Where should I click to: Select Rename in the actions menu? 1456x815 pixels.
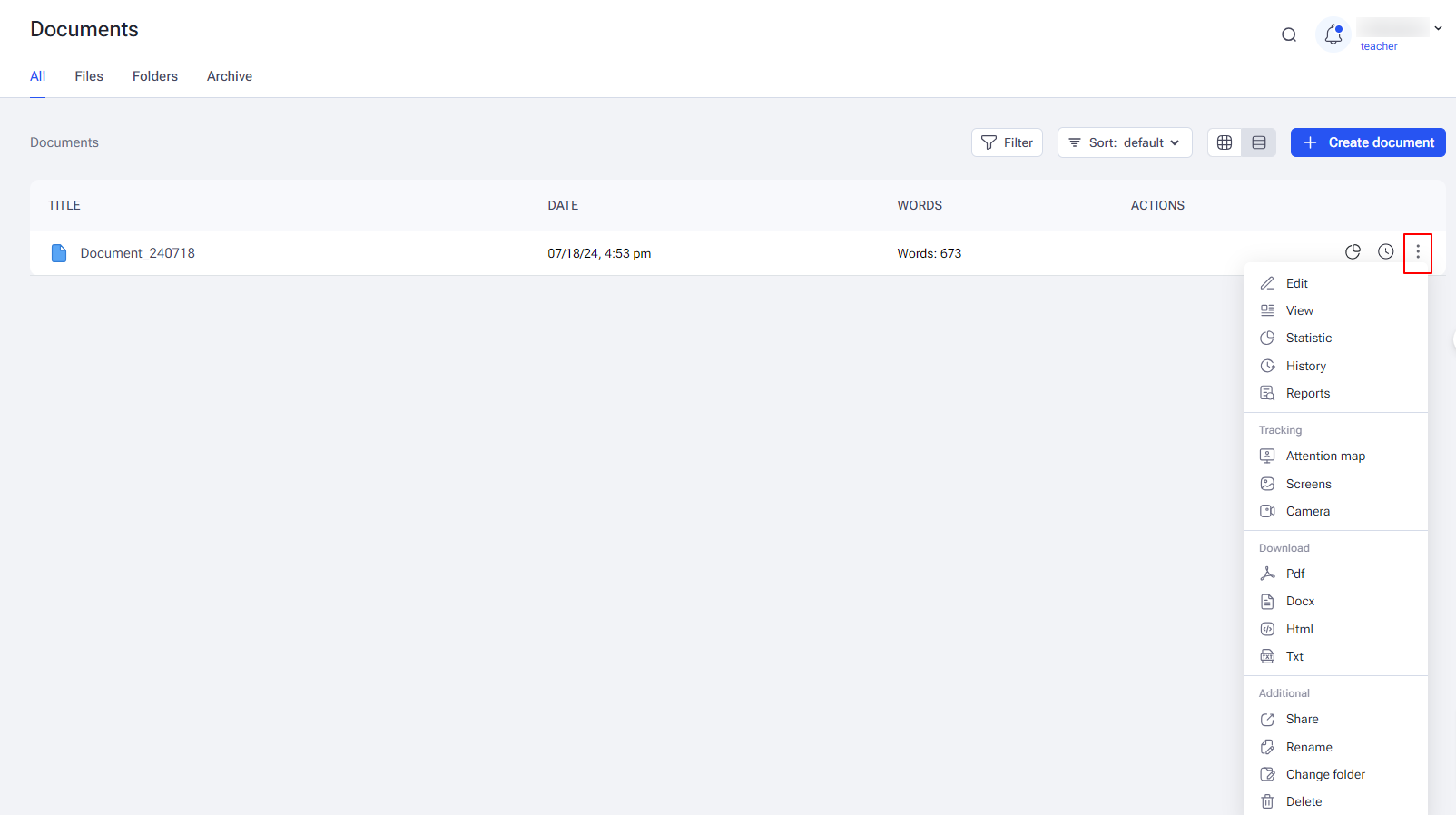point(1336,747)
